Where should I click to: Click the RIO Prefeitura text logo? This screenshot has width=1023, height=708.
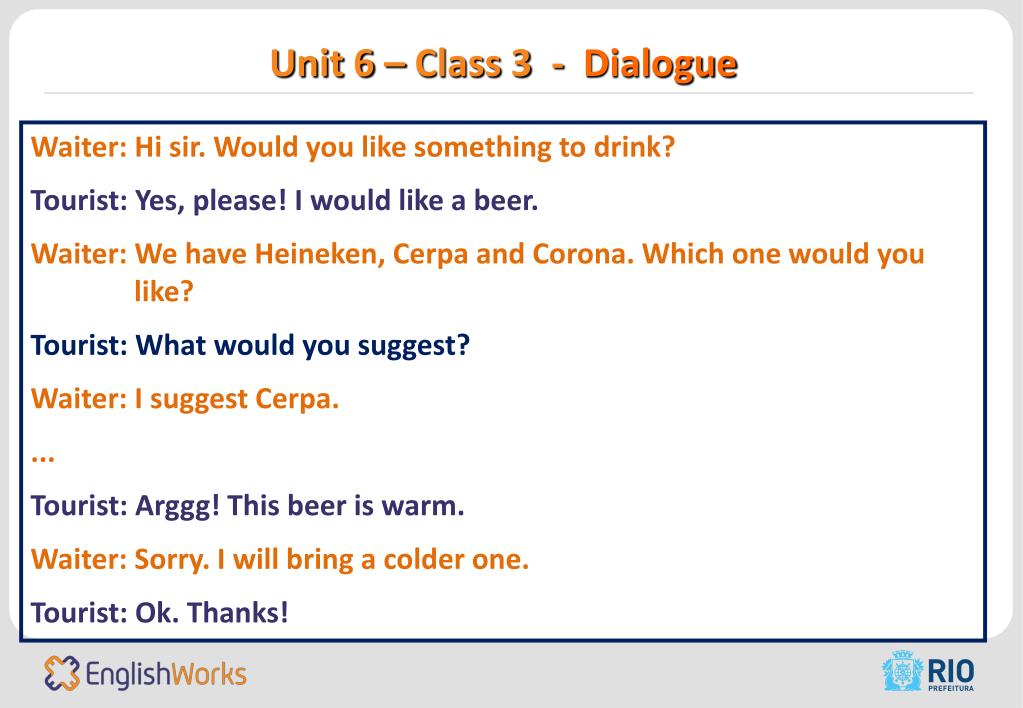coord(951,675)
